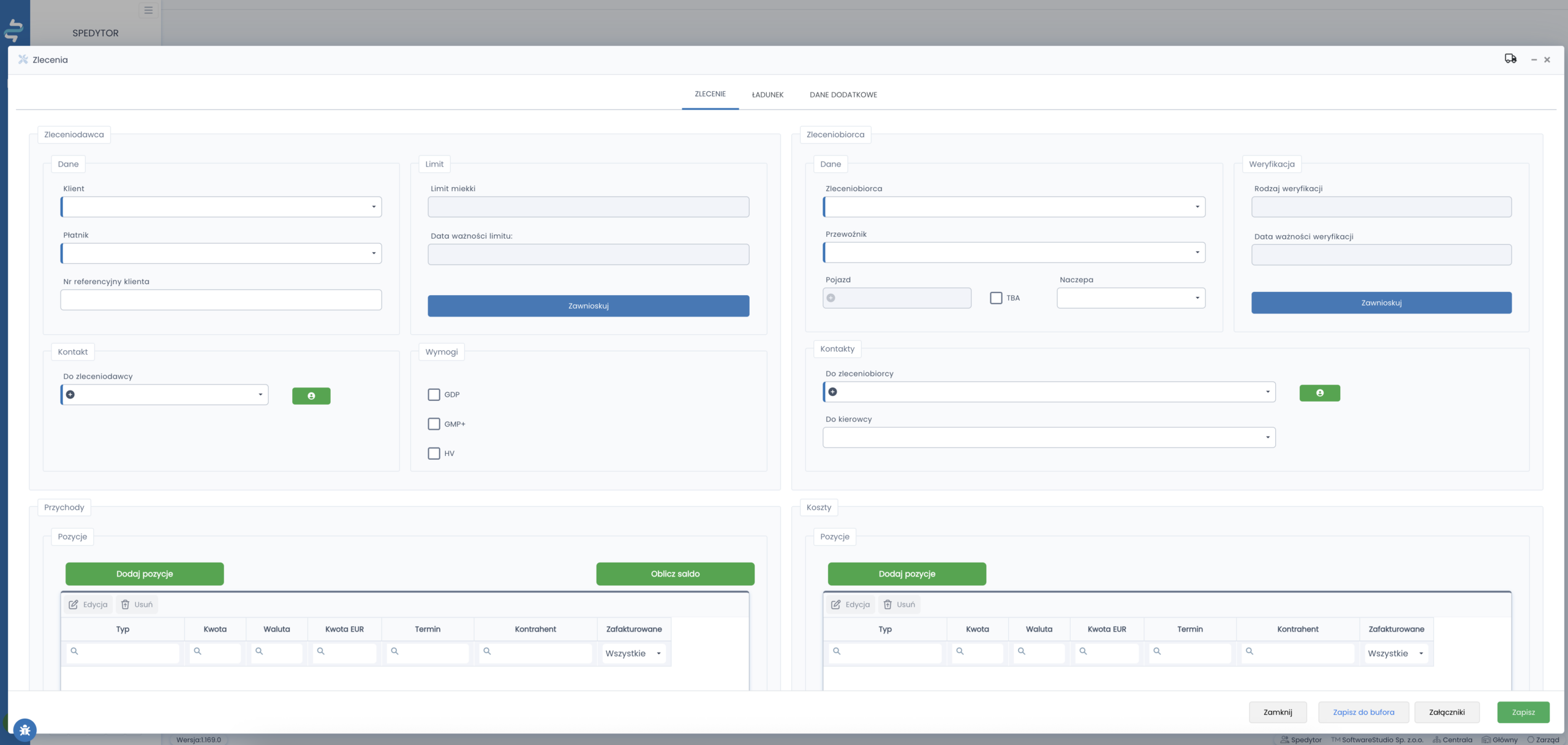Open the DANE DODATKOWE tab
The width and height of the screenshot is (1568, 745).
[x=843, y=95]
